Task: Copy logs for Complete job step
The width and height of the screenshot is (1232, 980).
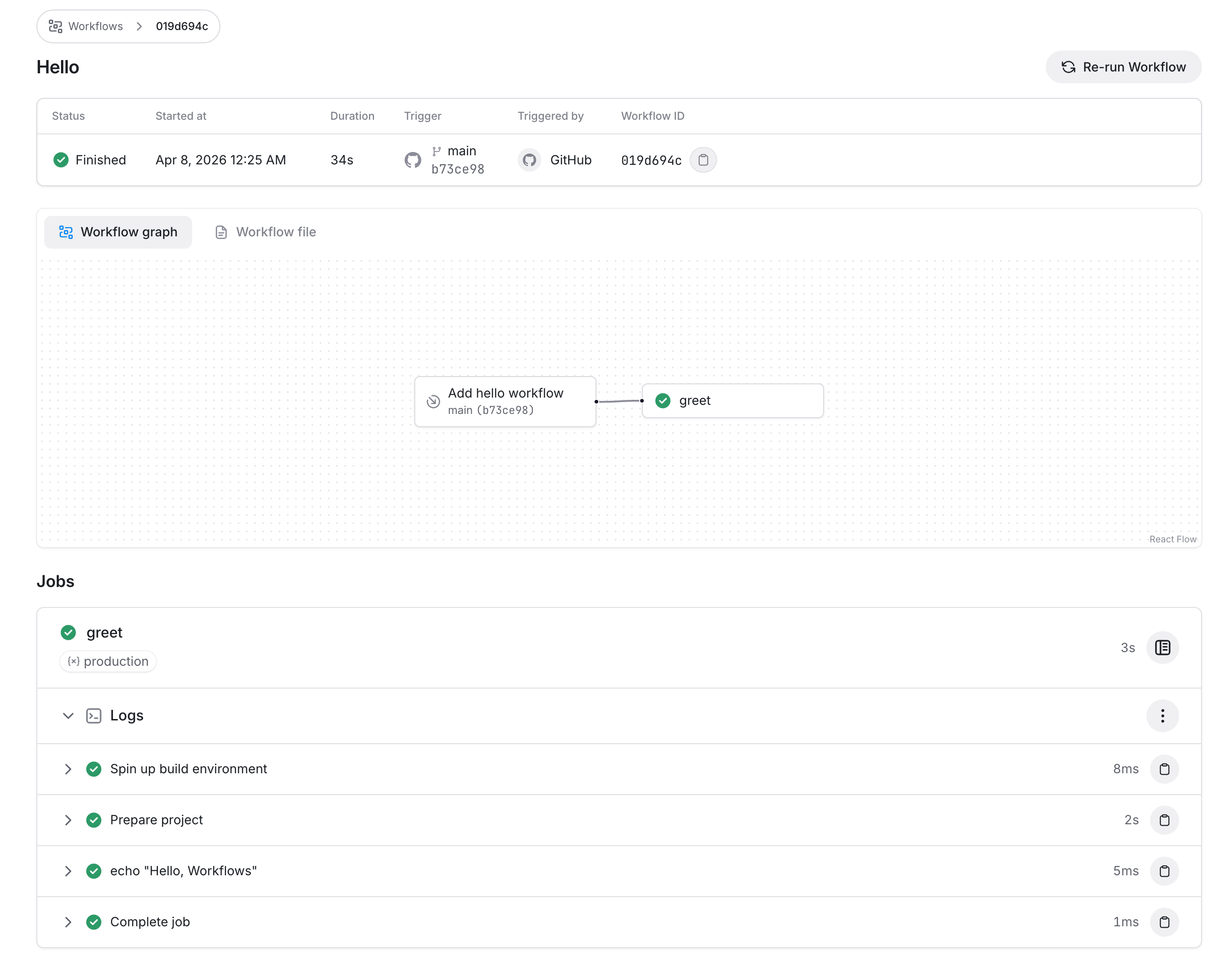Action: 1164,922
